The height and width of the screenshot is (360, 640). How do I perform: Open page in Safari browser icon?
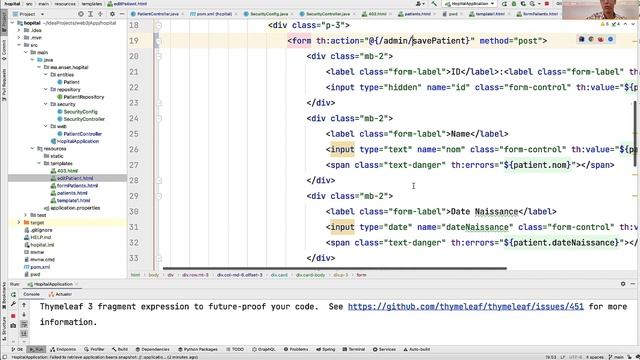(x=611, y=39)
